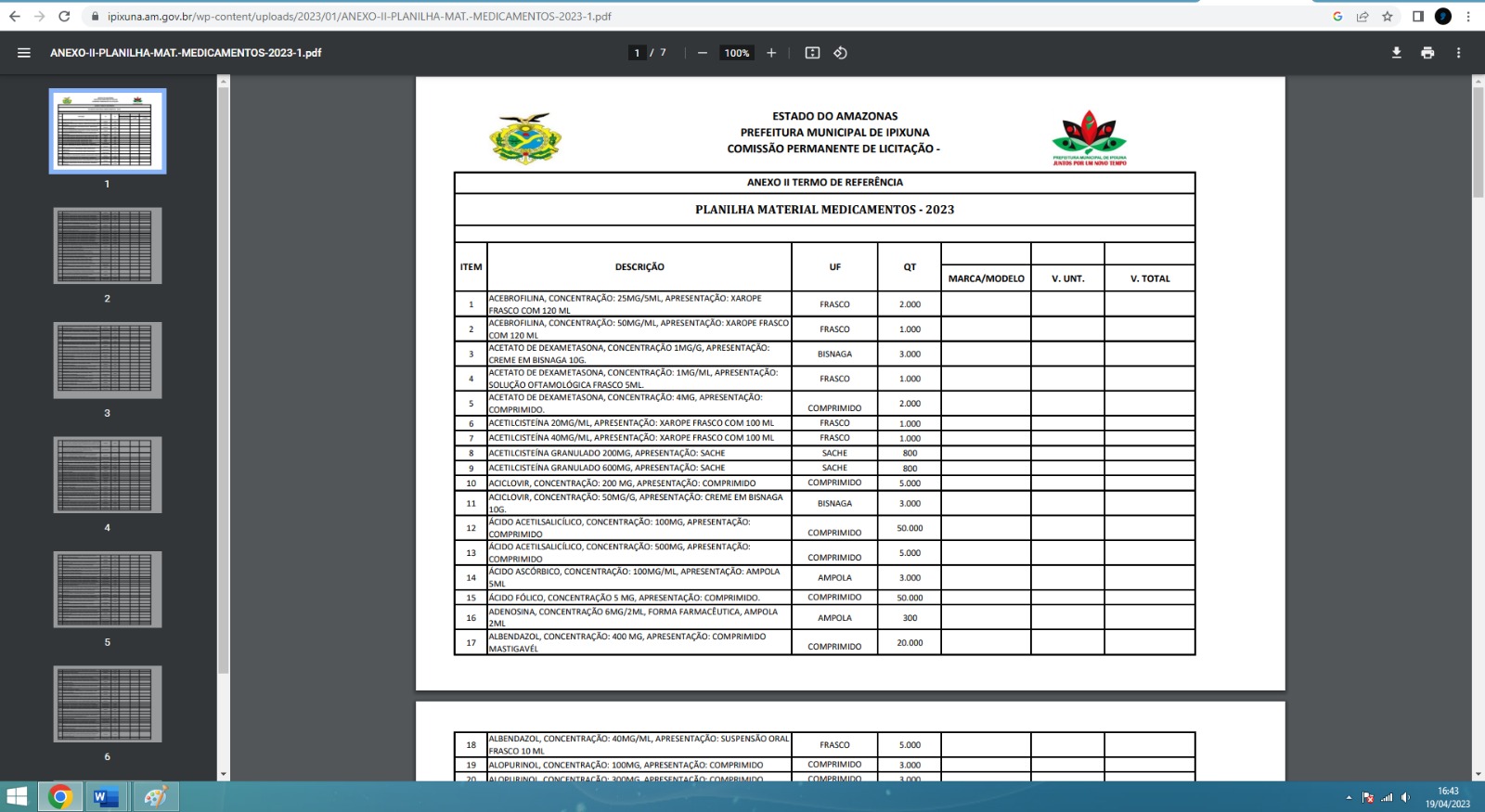Viewport: 1485px width, 812px height.
Task: Click the zoom in plus button
Action: coord(771,53)
